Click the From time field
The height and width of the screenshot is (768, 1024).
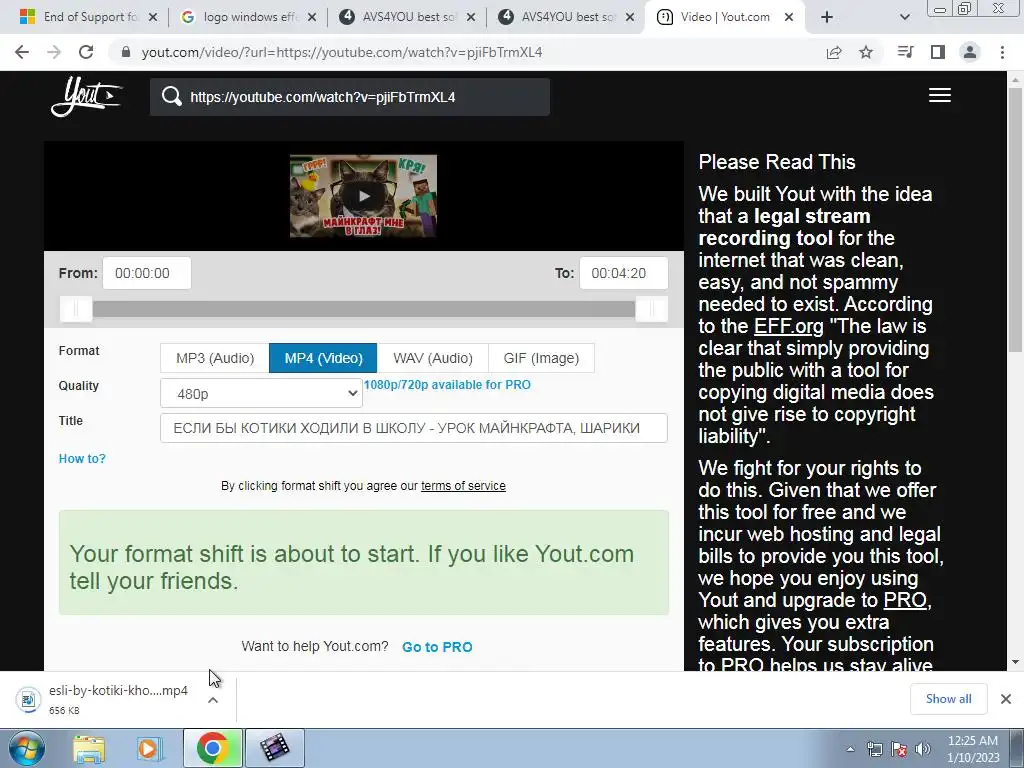coord(147,273)
